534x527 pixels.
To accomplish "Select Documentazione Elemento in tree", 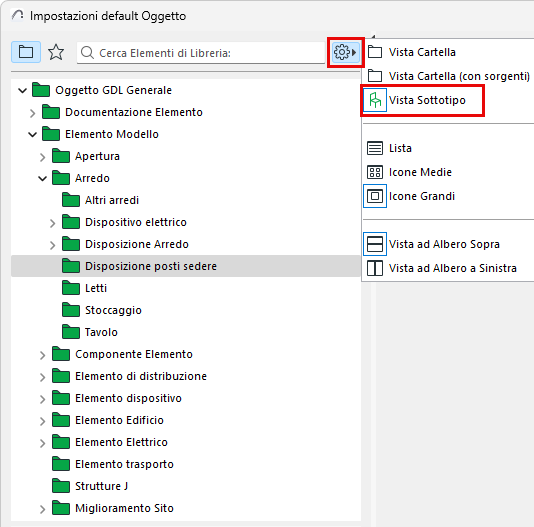I will tap(134, 112).
